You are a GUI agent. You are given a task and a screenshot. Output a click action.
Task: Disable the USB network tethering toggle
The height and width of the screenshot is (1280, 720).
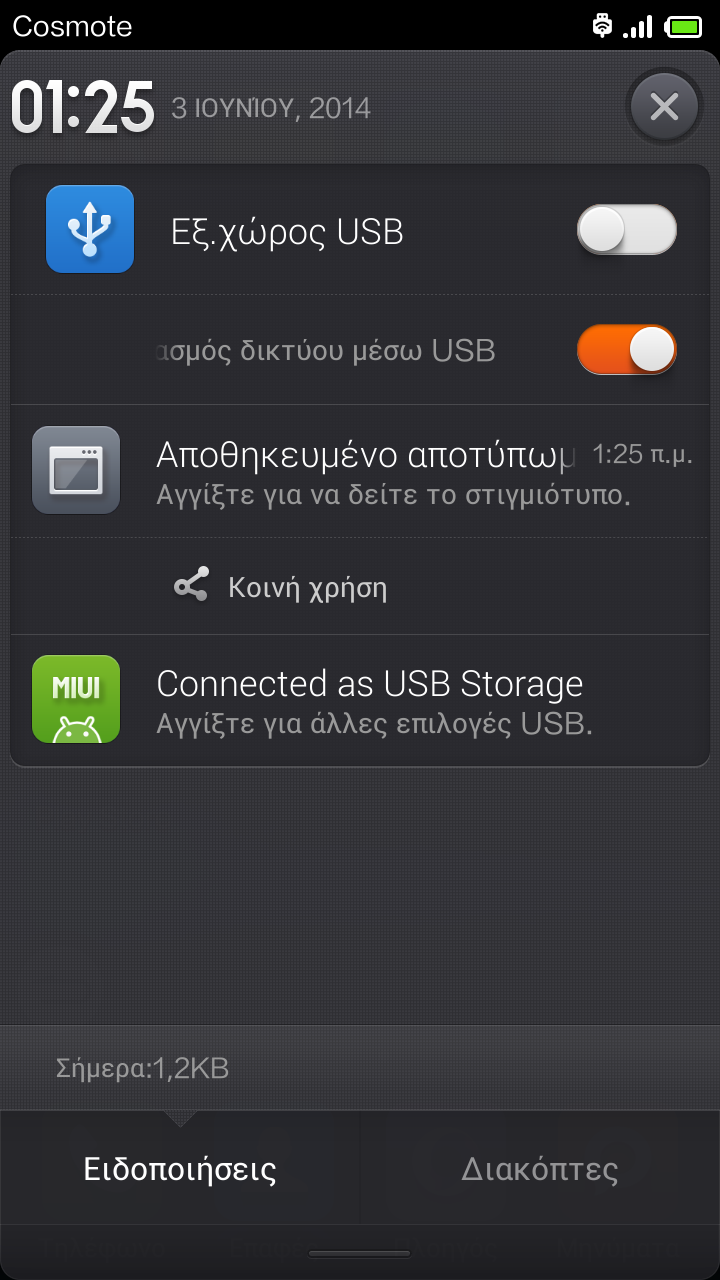coord(627,350)
